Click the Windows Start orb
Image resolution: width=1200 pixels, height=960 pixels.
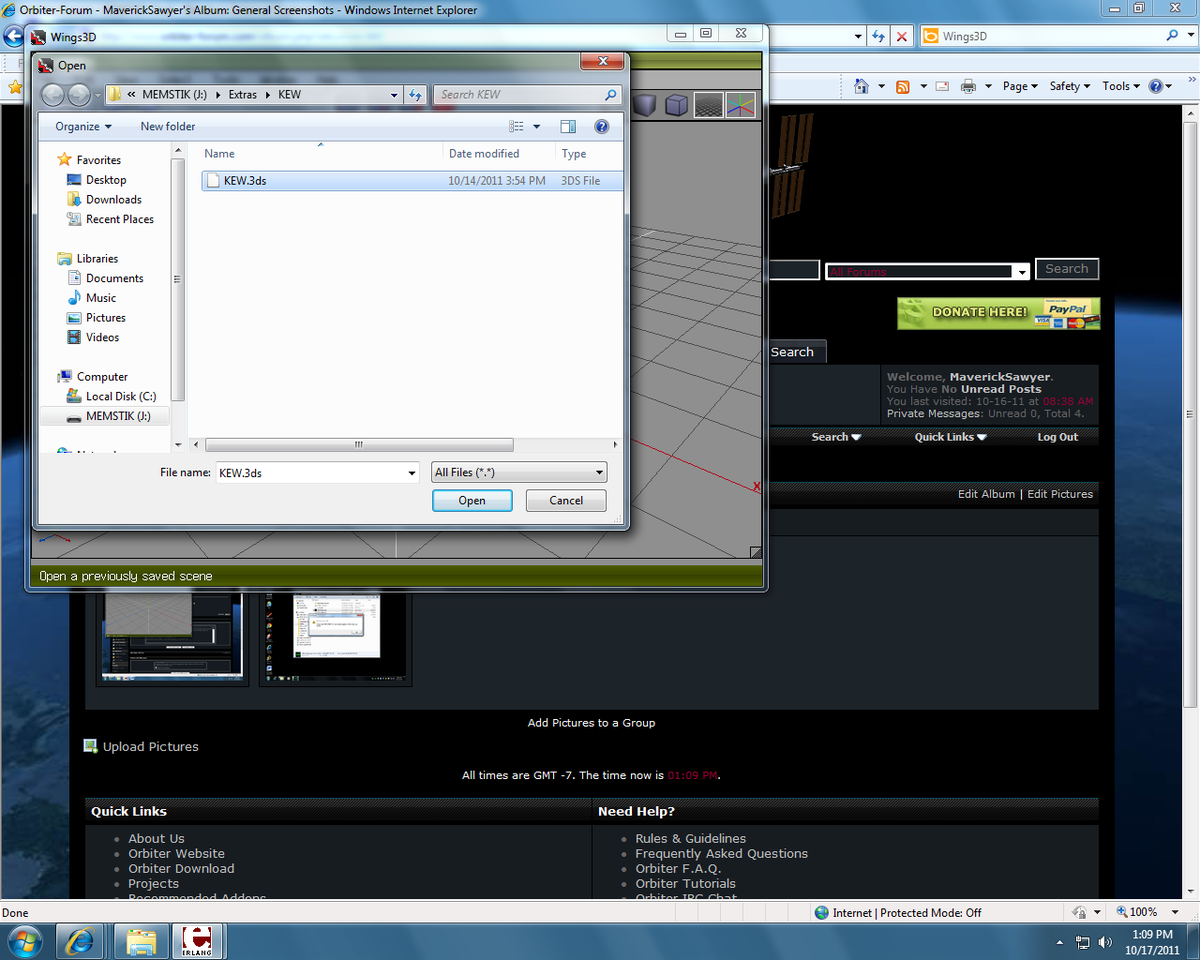(24, 941)
